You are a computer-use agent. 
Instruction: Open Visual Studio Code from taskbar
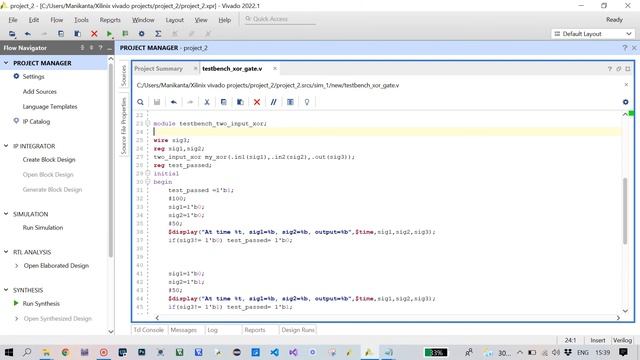point(274,352)
